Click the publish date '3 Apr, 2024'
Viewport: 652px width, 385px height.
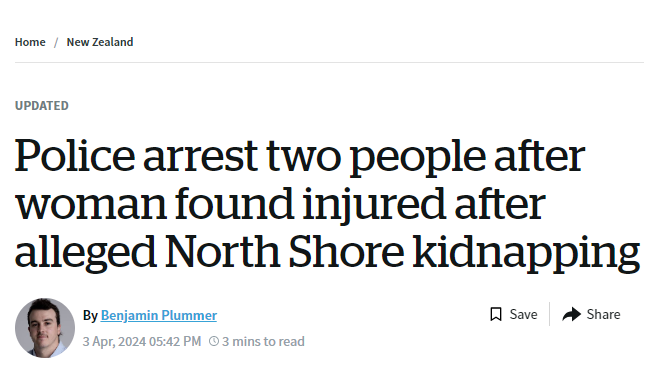click(x=114, y=341)
